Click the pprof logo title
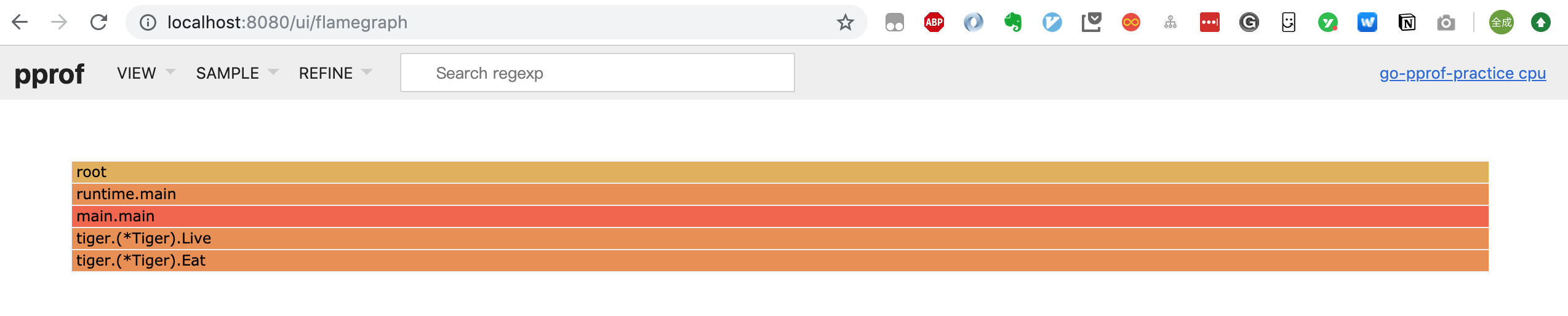The width and height of the screenshot is (1568, 316). [49, 74]
